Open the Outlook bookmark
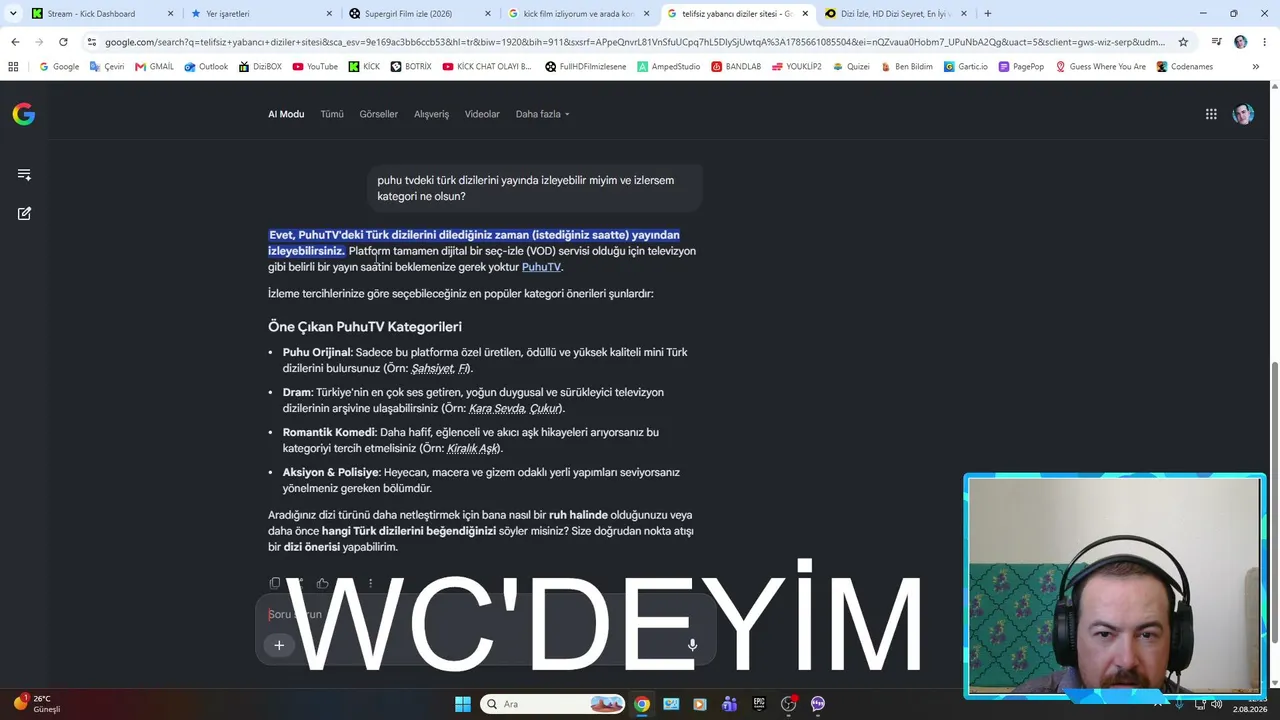The height and width of the screenshot is (720, 1280). coord(206,67)
